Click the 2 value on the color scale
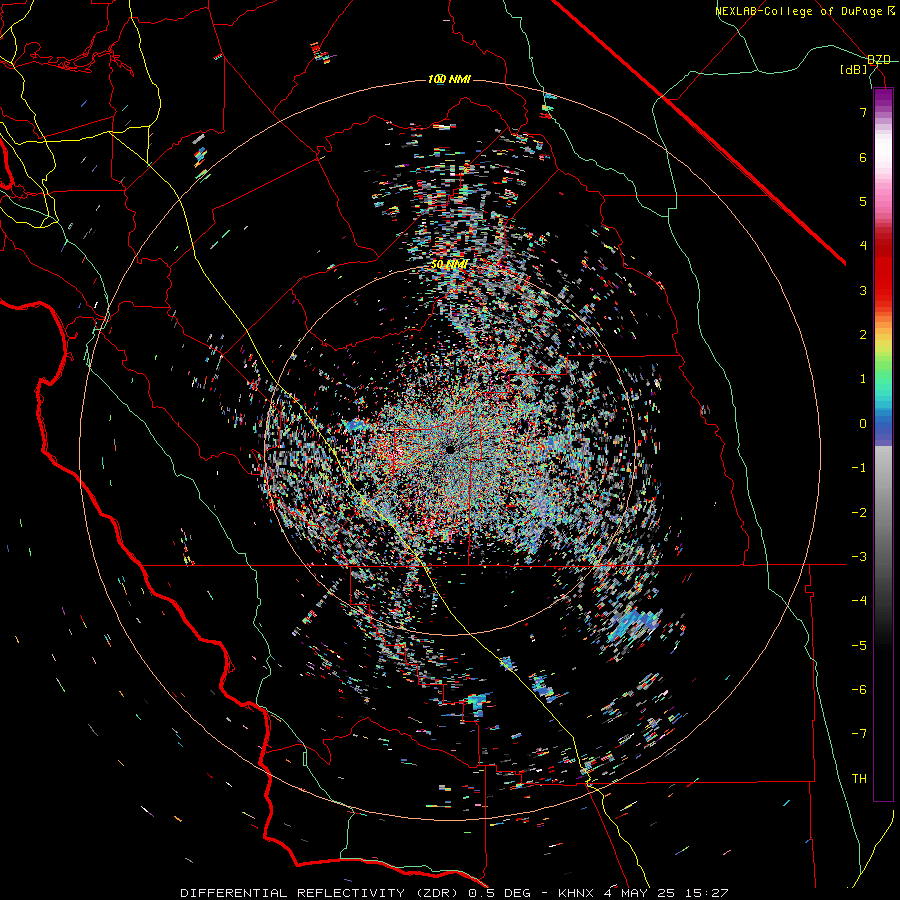 pyautogui.click(x=863, y=335)
